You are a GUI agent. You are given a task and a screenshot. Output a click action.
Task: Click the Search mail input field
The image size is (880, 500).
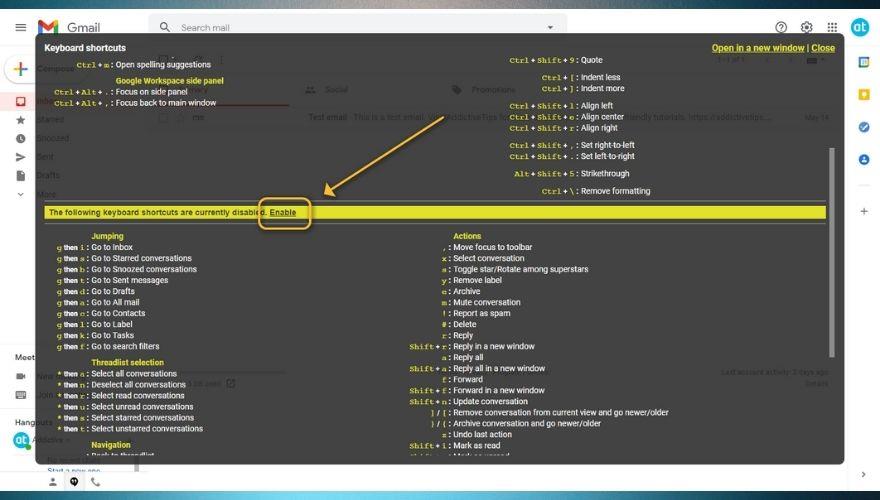(x=350, y=27)
